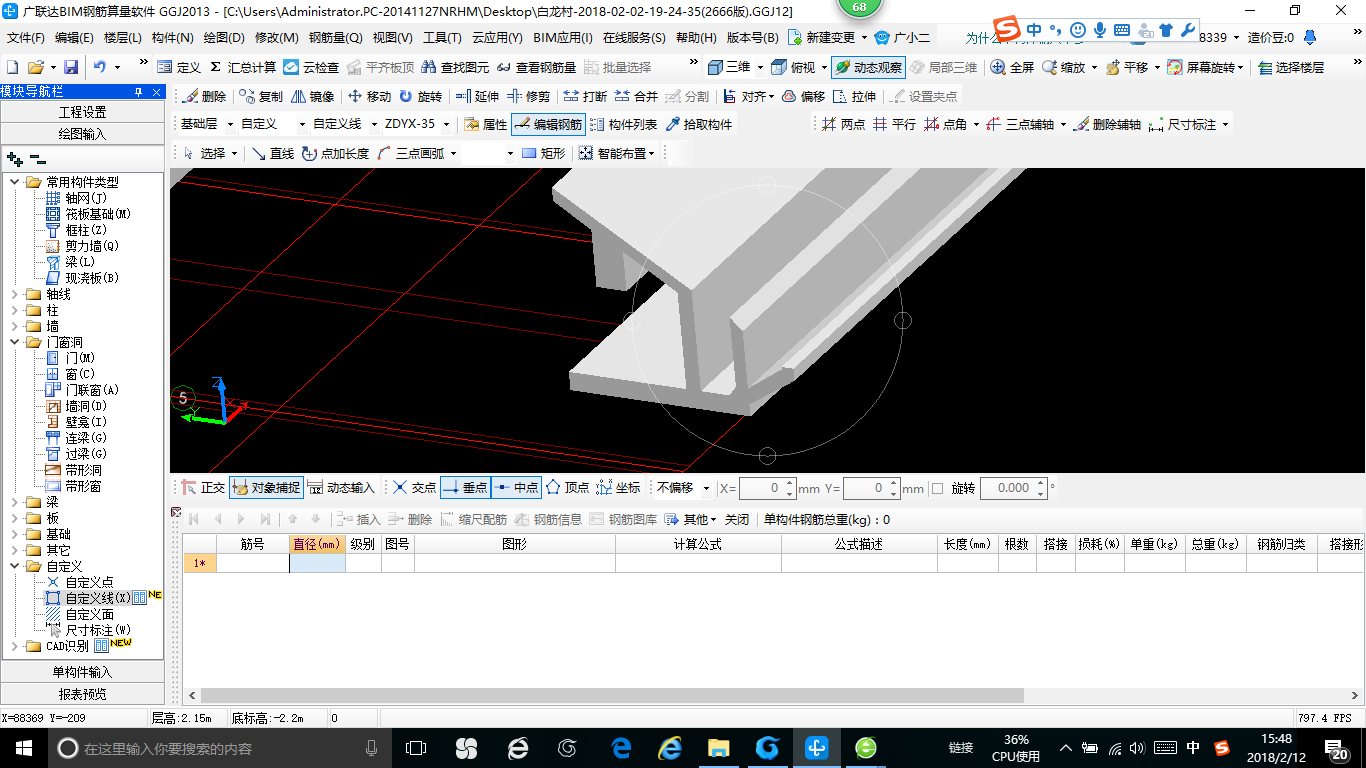The height and width of the screenshot is (768, 1366).
Task: Click 构件列表 component list button
Action: (623, 124)
